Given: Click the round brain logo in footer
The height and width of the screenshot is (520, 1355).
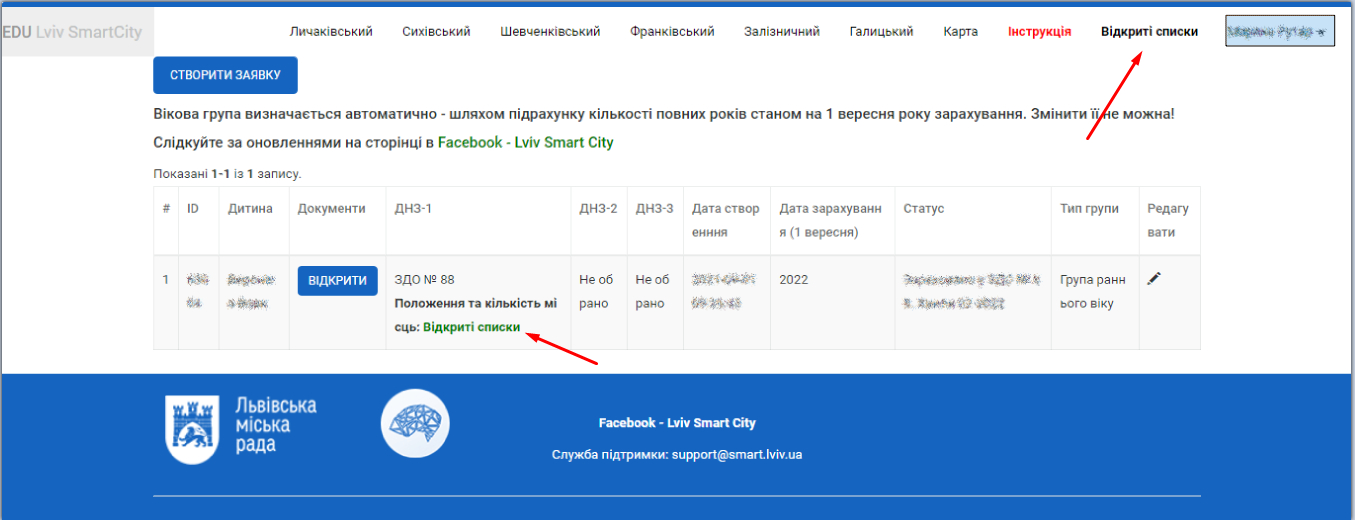Looking at the screenshot, I should pos(415,423).
